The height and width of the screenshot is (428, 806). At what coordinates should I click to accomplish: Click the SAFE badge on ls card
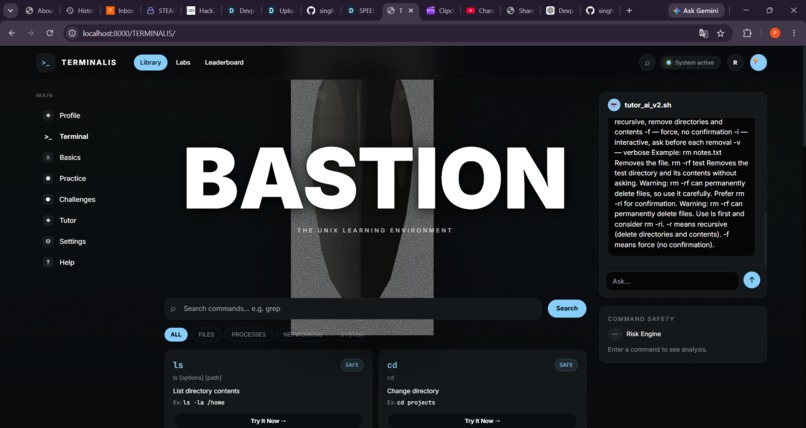pos(352,365)
